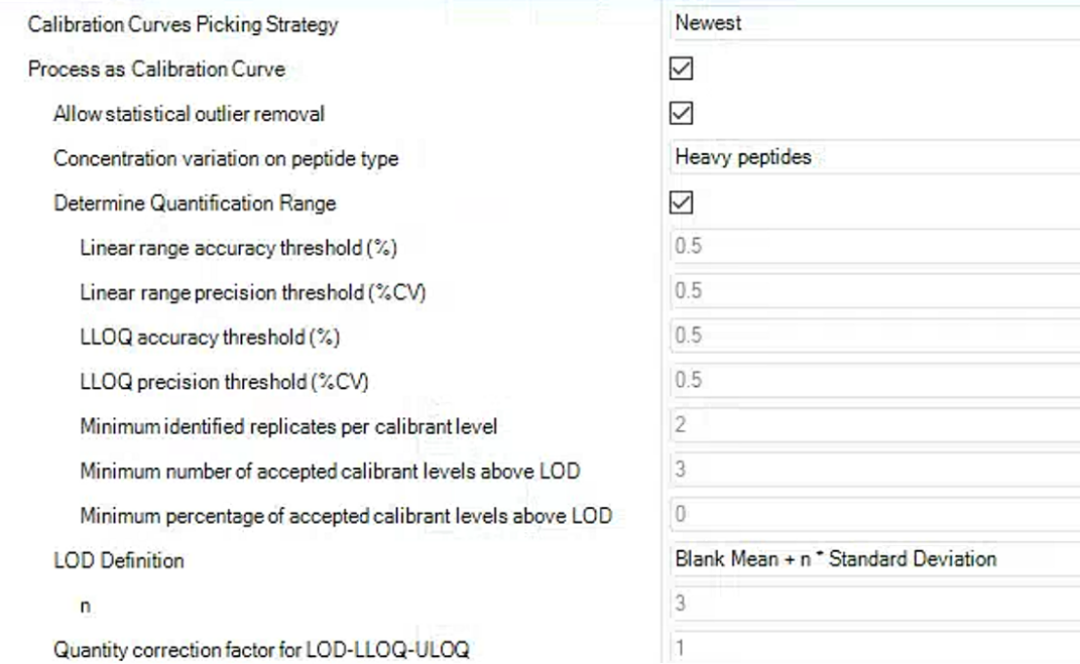This screenshot has height=664, width=1080.
Task: Open Concentration variation on peptide type dropdown
Action: click(875, 158)
